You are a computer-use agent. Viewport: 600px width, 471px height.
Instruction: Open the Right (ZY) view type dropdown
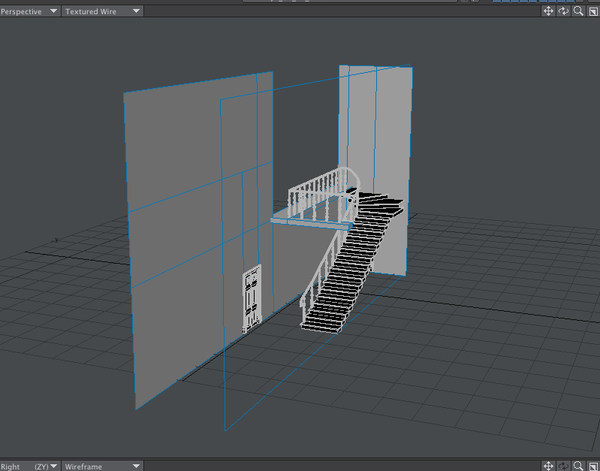pyautogui.click(x=29, y=466)
